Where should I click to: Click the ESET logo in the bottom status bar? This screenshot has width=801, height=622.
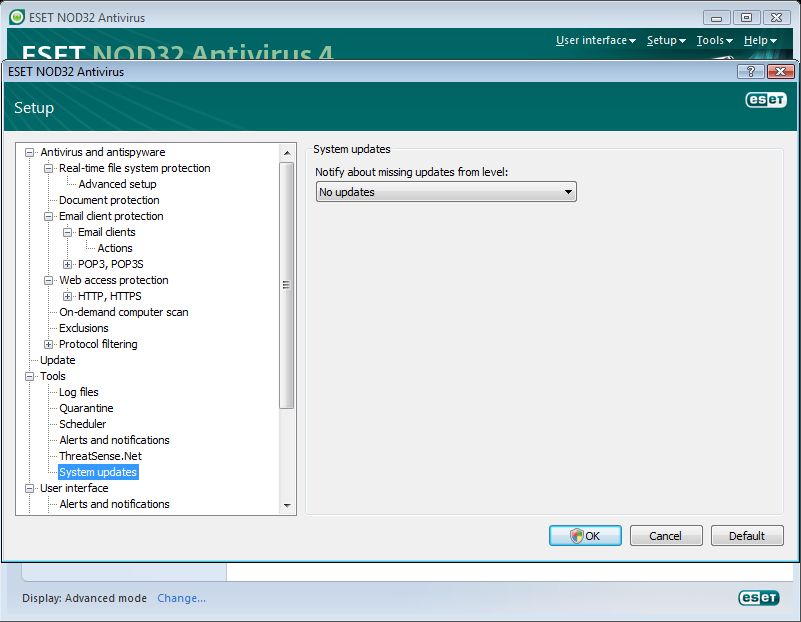(759, 597)
